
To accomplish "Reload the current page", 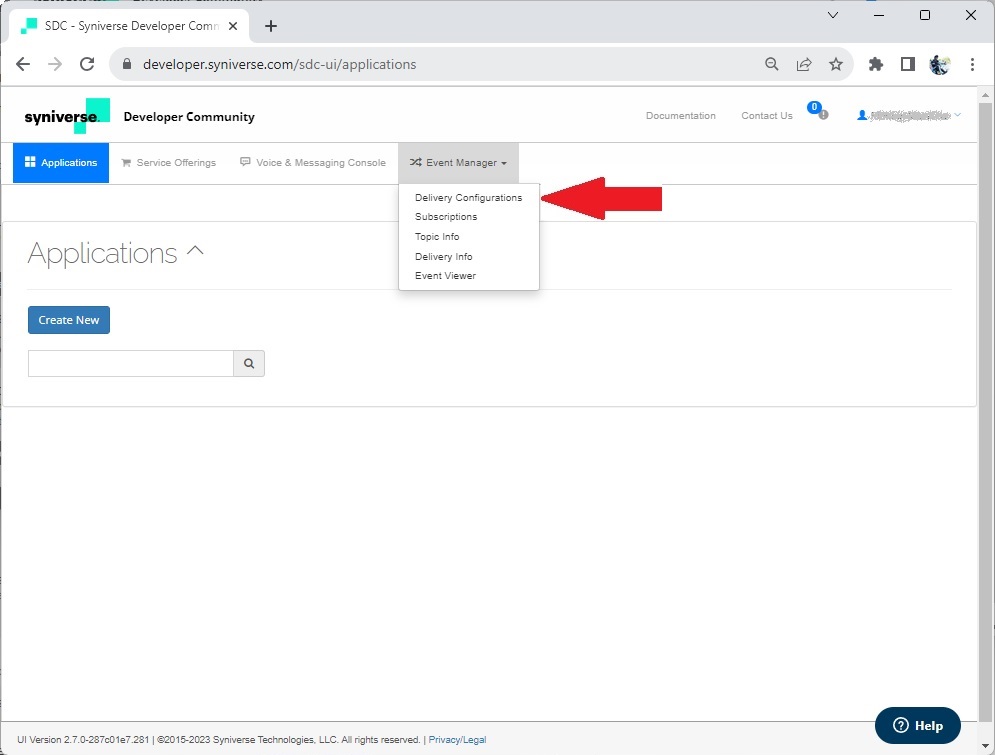I will [87, 64].
